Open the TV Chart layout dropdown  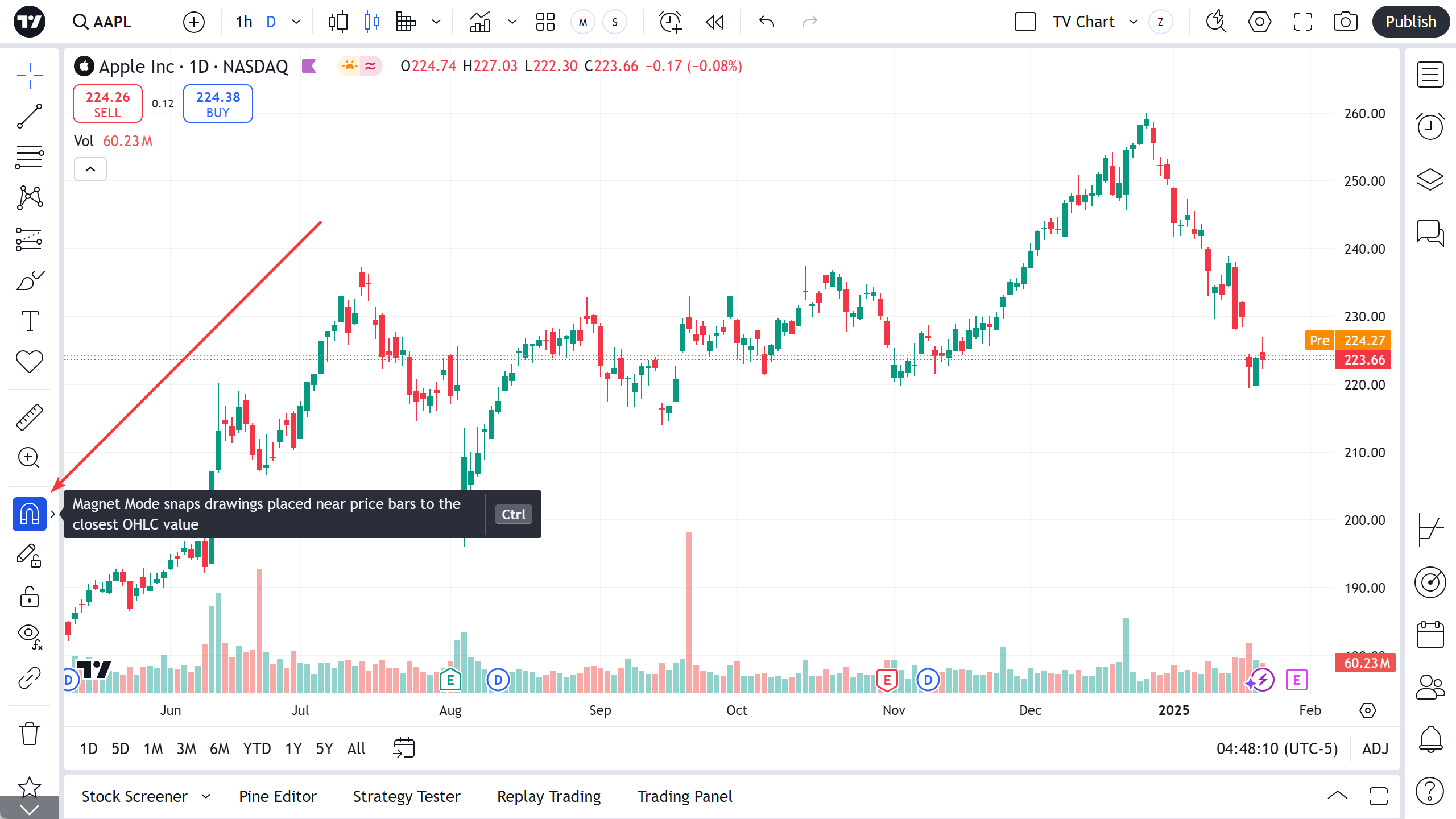(x=1134, y=22)
